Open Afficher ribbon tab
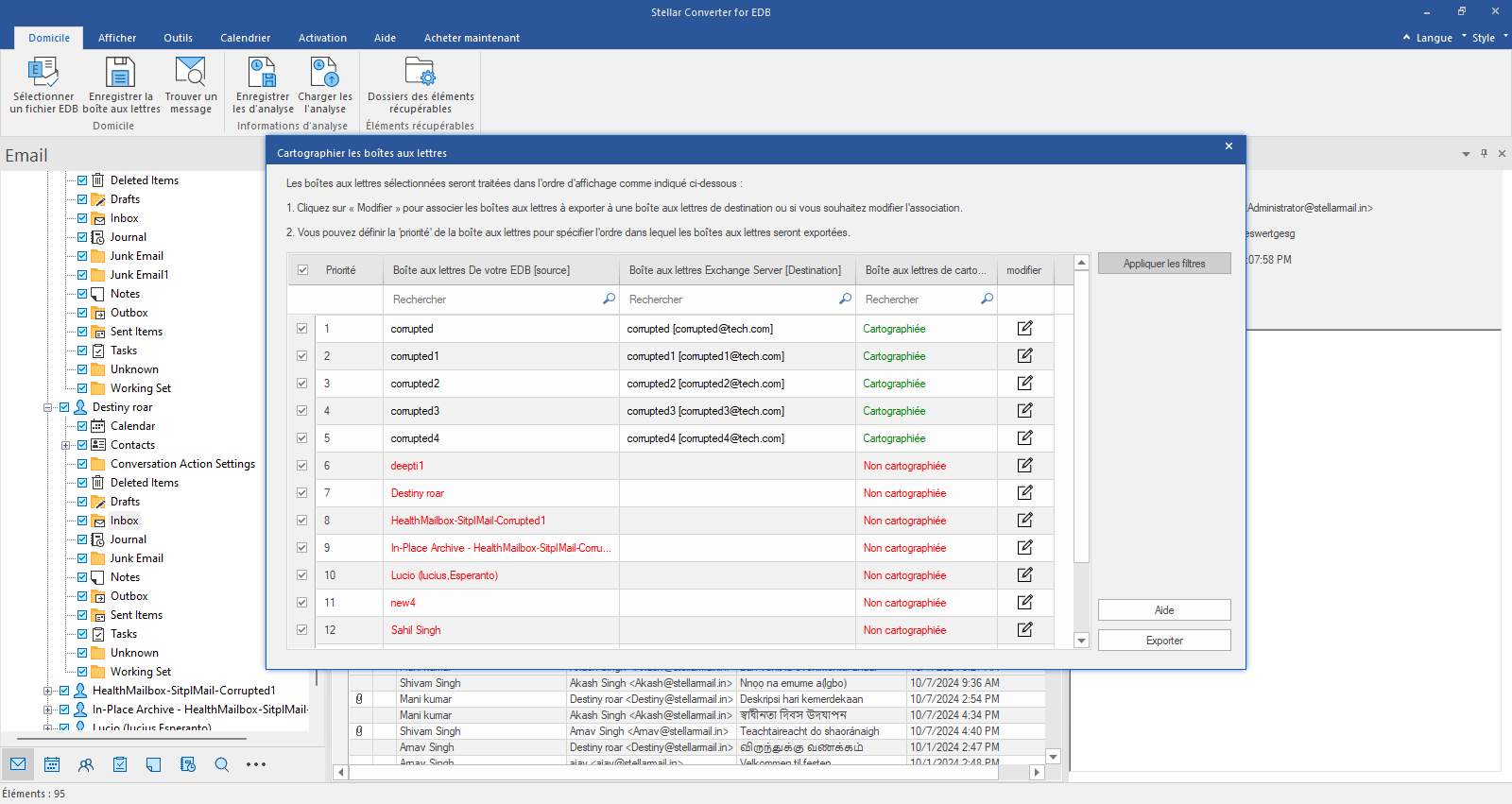Viewport: 1512px width, 804px height. (x=117, y=38)
